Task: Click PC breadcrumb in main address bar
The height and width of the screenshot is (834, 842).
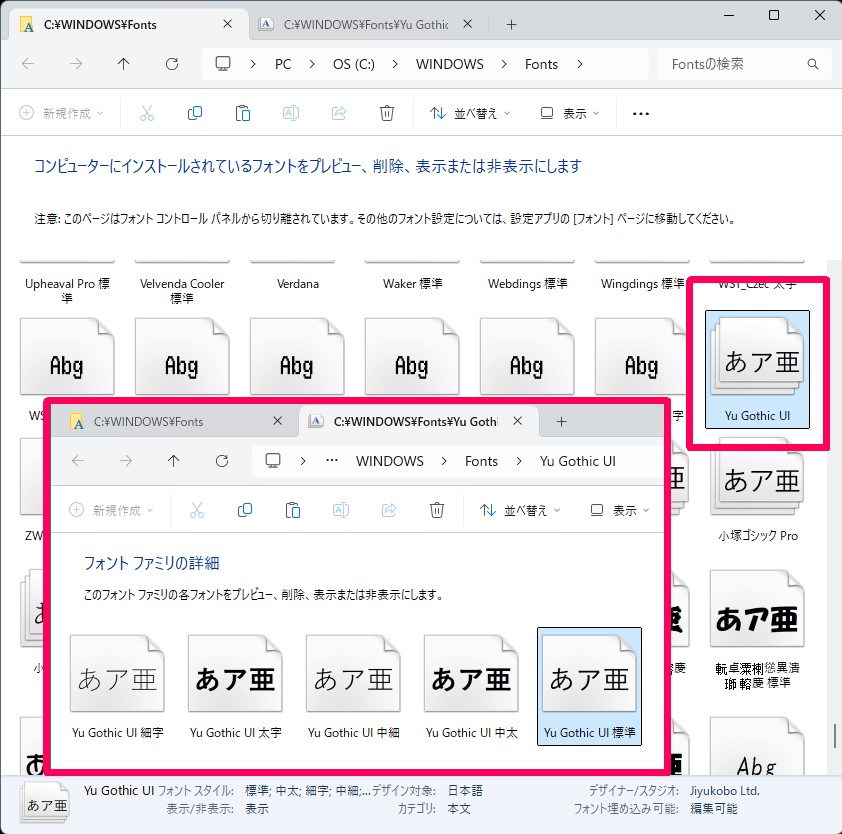Action: [x=283, y=64]
